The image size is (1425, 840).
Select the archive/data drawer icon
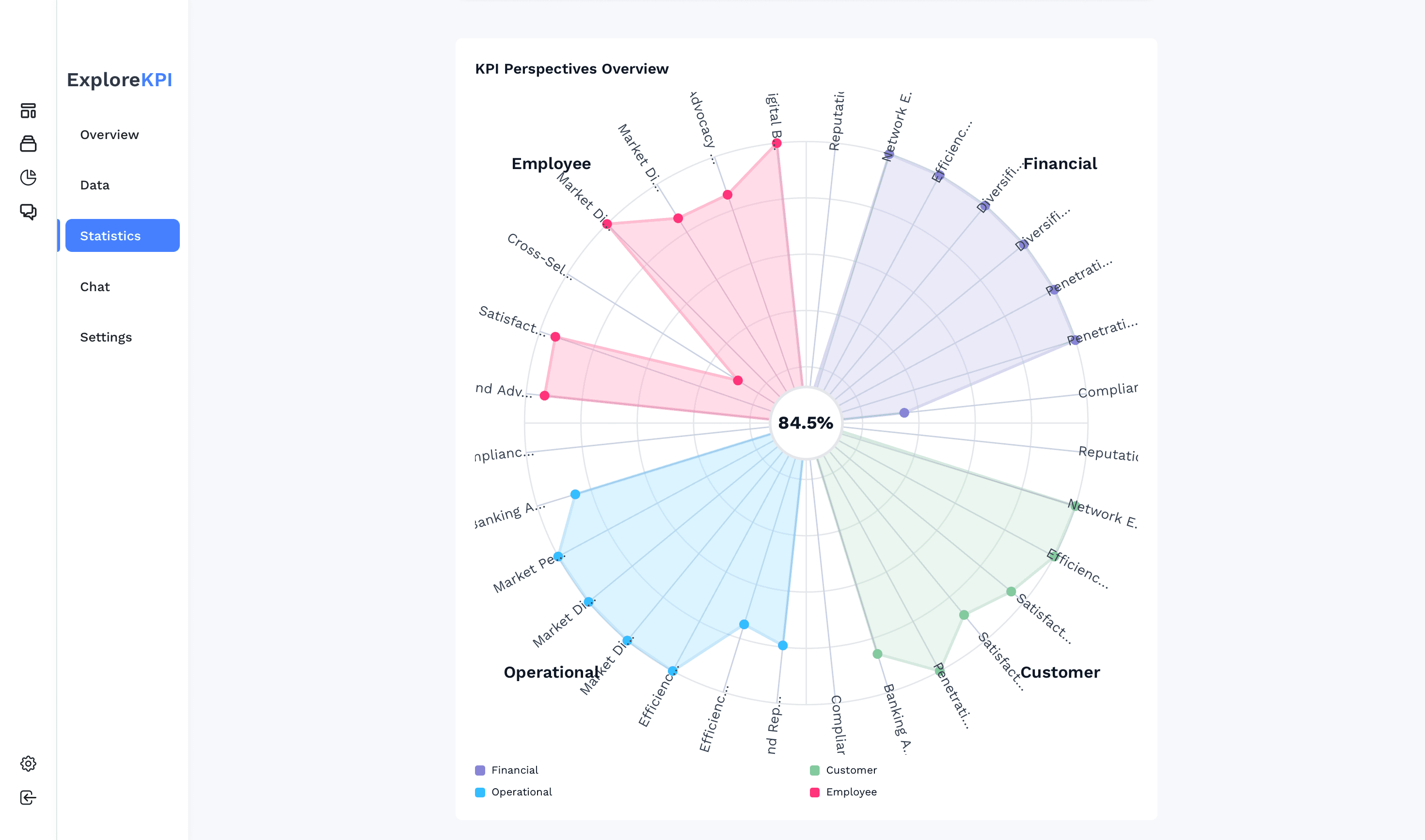tap(28, 144)
